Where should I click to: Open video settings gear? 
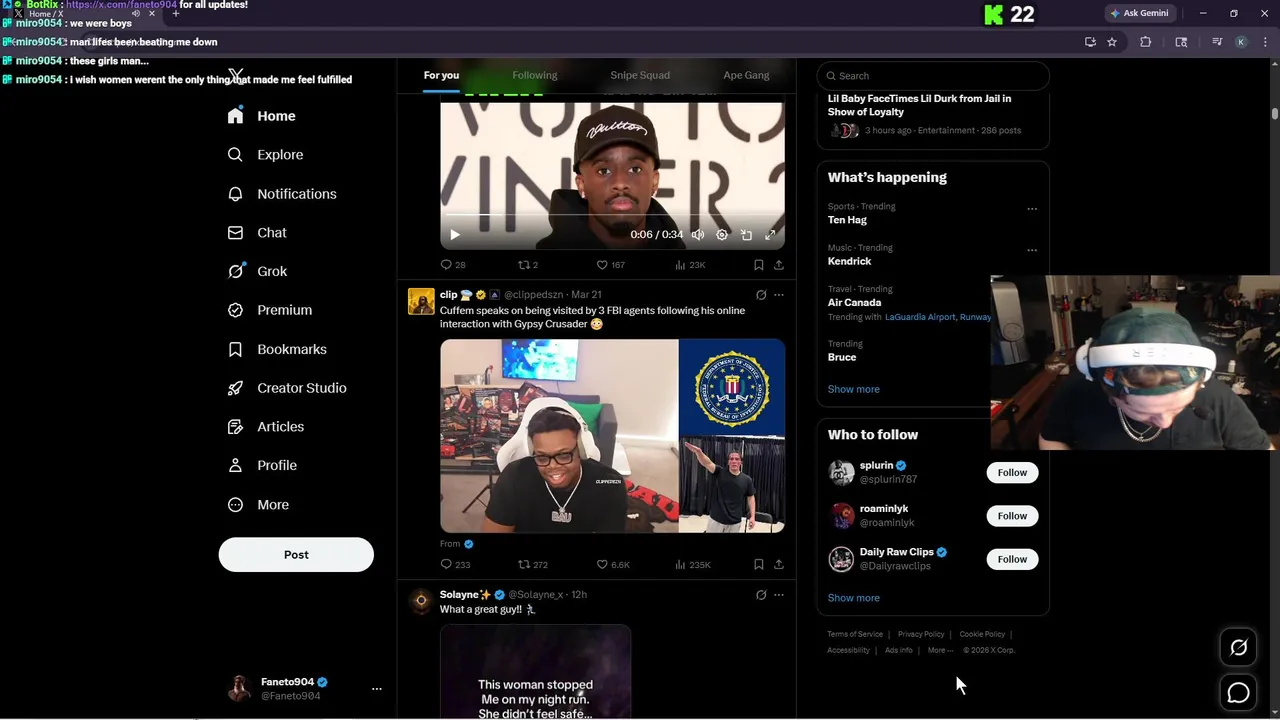pyautogui.click(x=722, y=235)
